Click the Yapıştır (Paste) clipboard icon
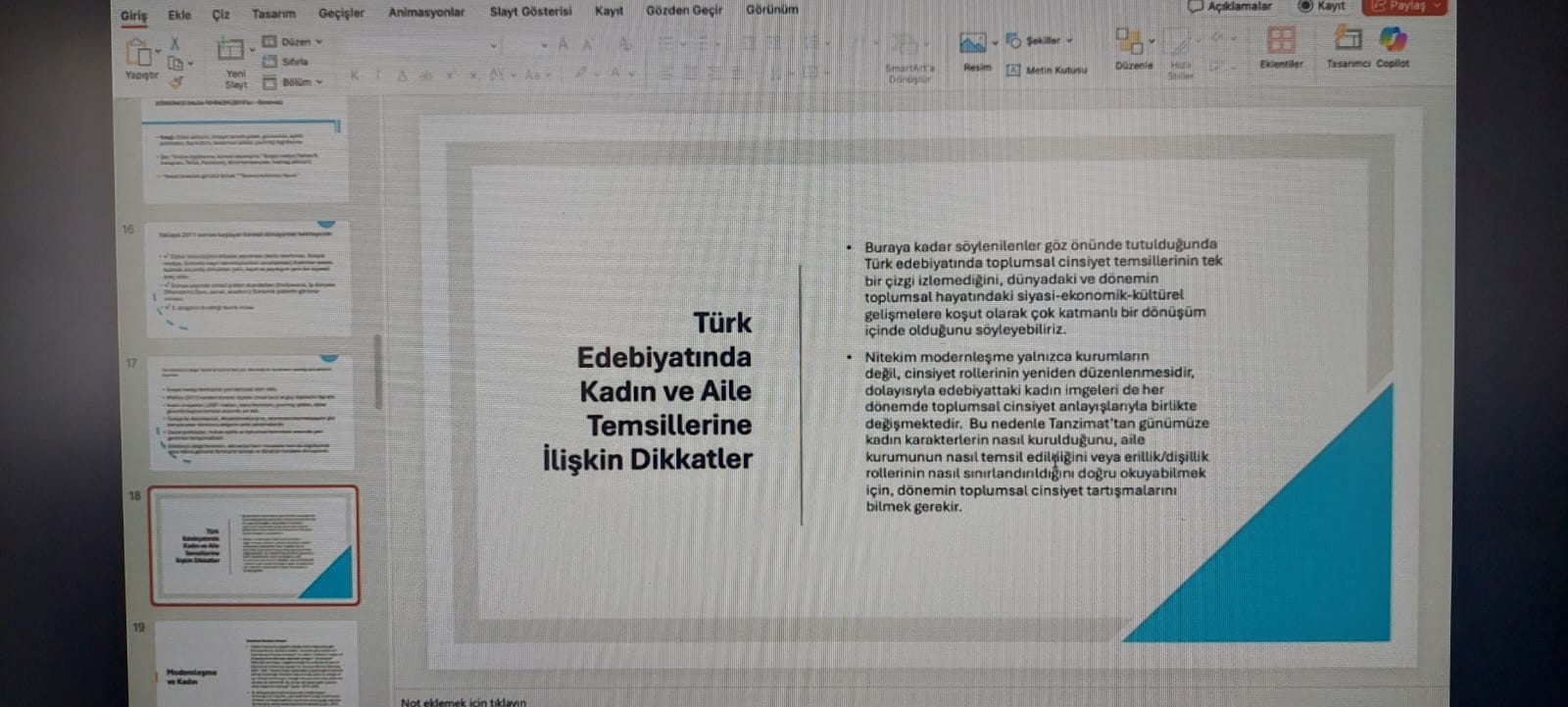1568x707 pixels. click(x=138, y=54)
